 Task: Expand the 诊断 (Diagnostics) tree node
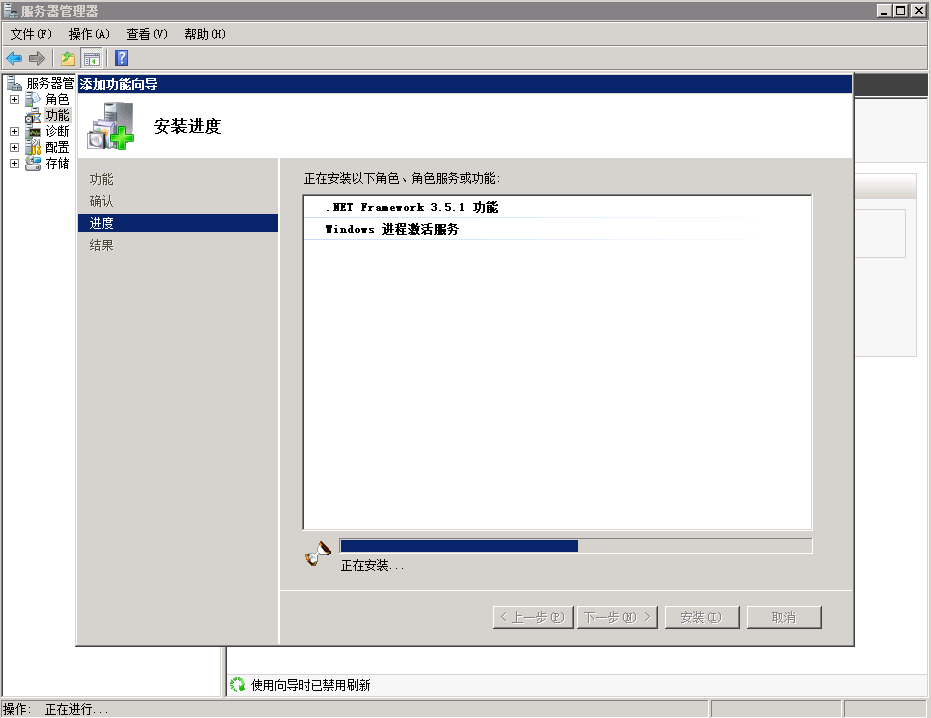(x=14, y=132)
